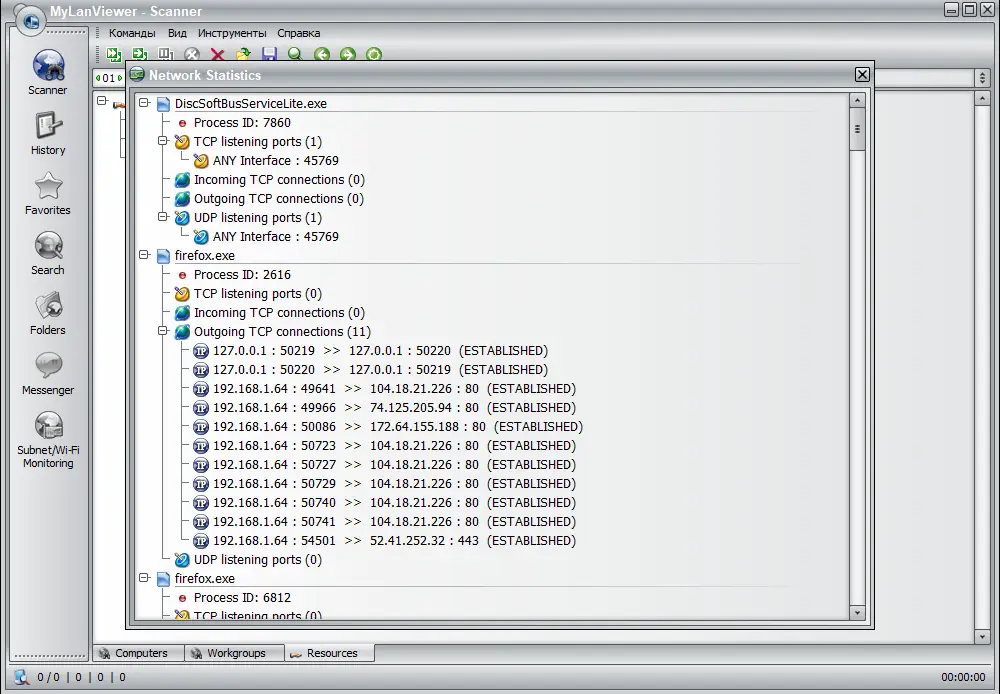Click the status bar magnifier icon

click(x=21, y=677)
